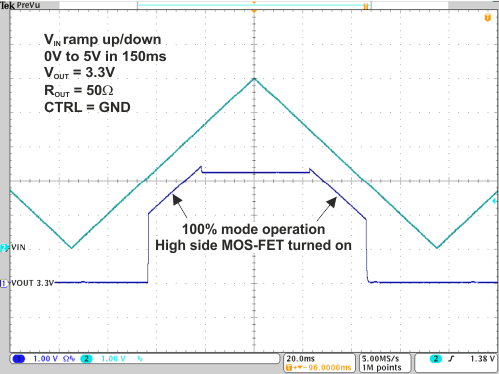Screen dimensions: 499x374
Task: Click the 1.38 V trigger level readout
Action: click(x=482, y=359)
